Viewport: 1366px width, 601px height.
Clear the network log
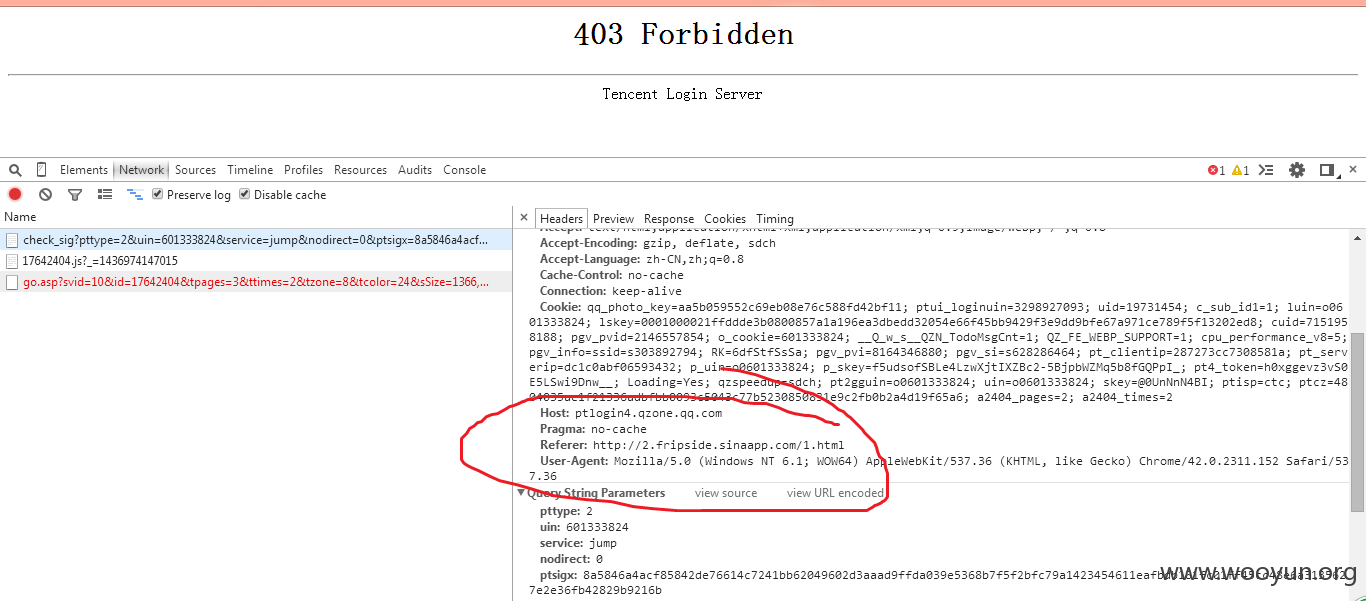pyautogui.click(x=45, y=195)
